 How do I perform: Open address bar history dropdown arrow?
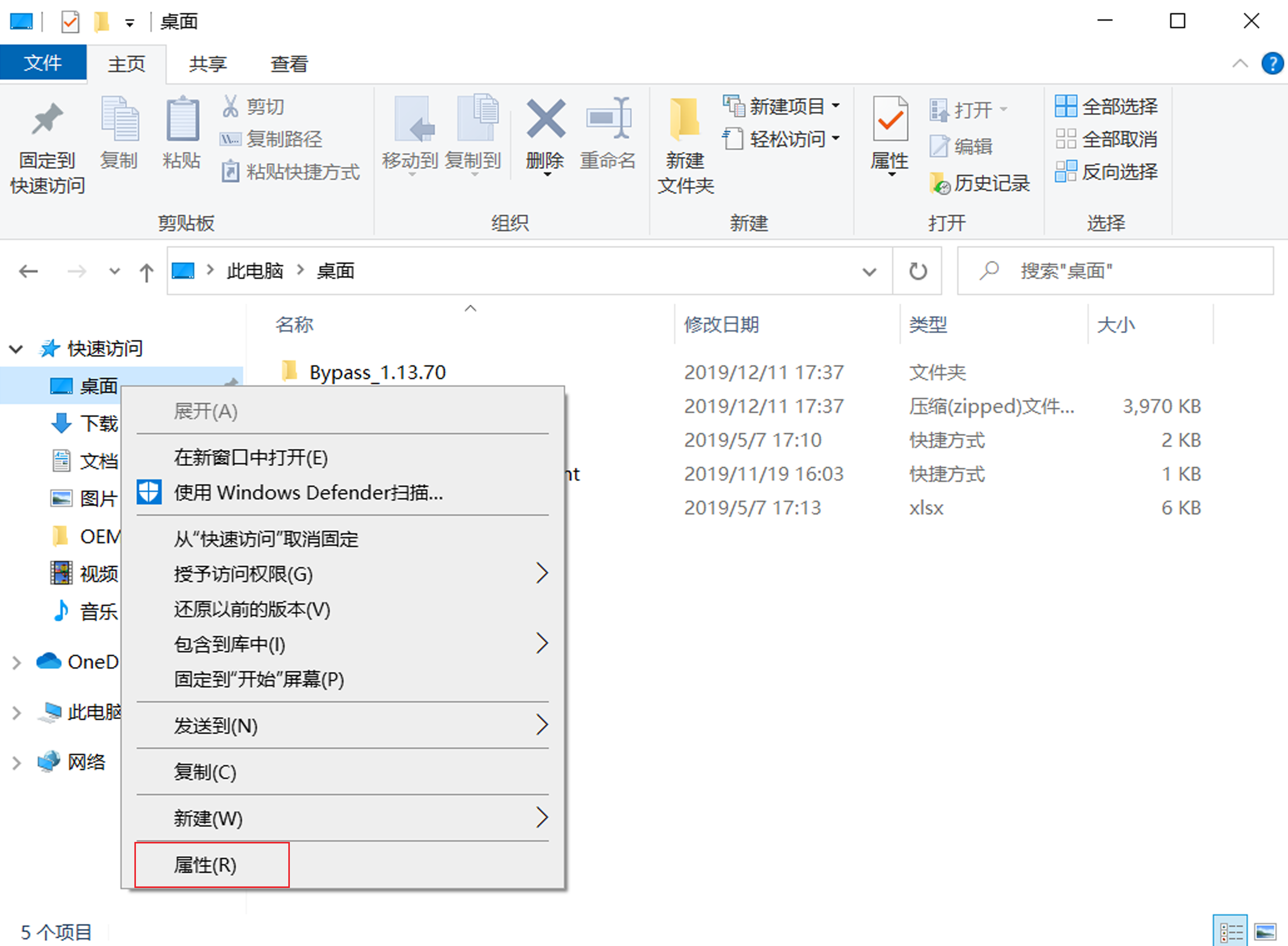coord(869,271)
